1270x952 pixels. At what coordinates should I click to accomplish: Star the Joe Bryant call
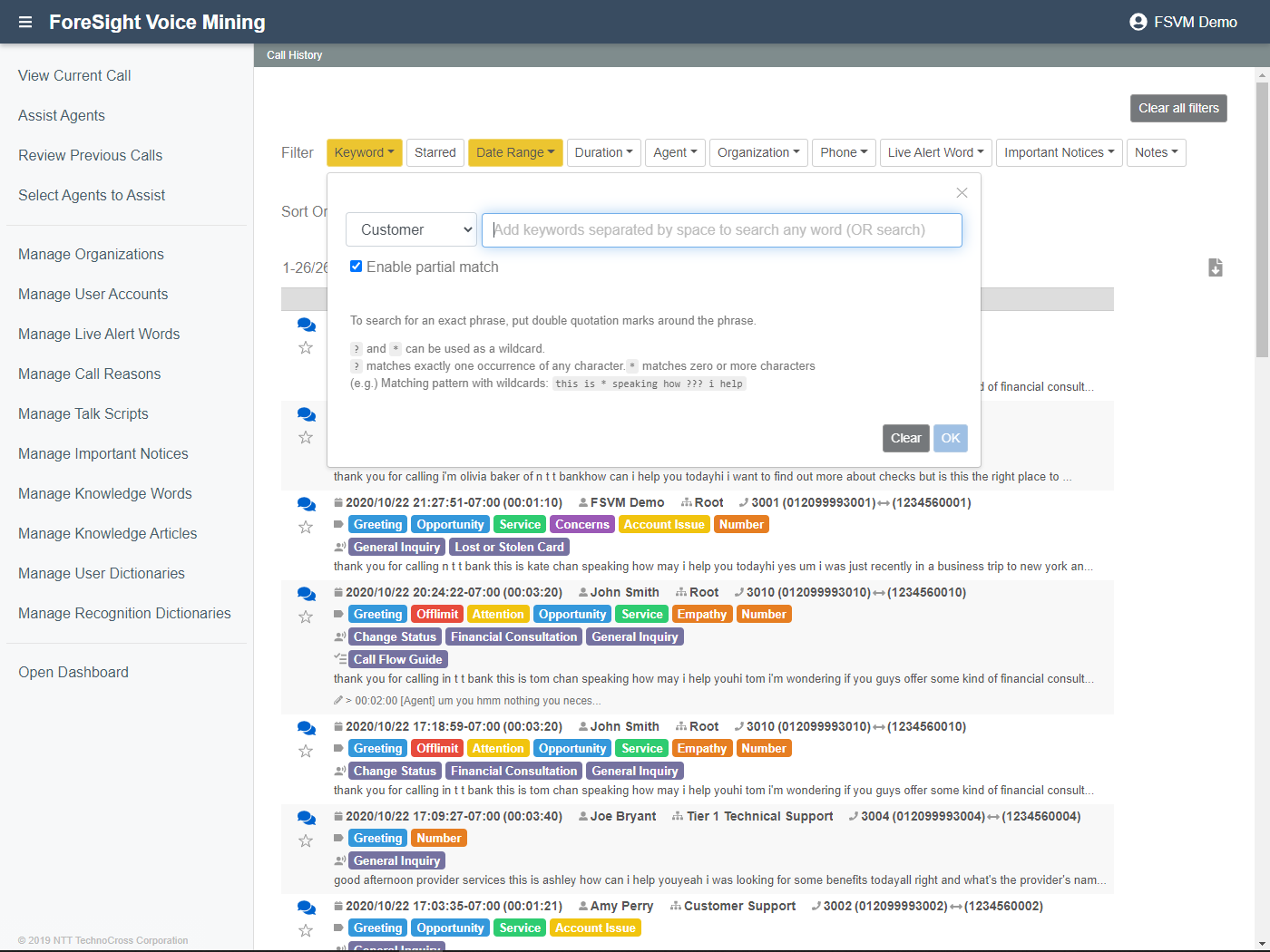coord(306,840)
